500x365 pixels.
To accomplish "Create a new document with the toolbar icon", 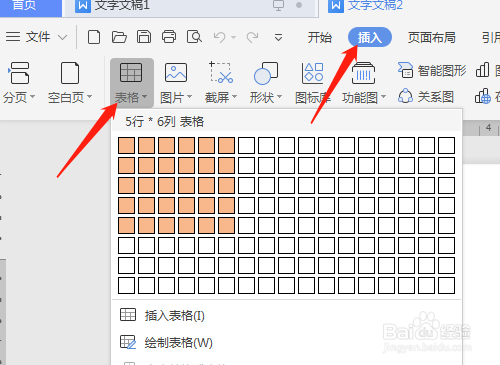I will pos(94,37).
